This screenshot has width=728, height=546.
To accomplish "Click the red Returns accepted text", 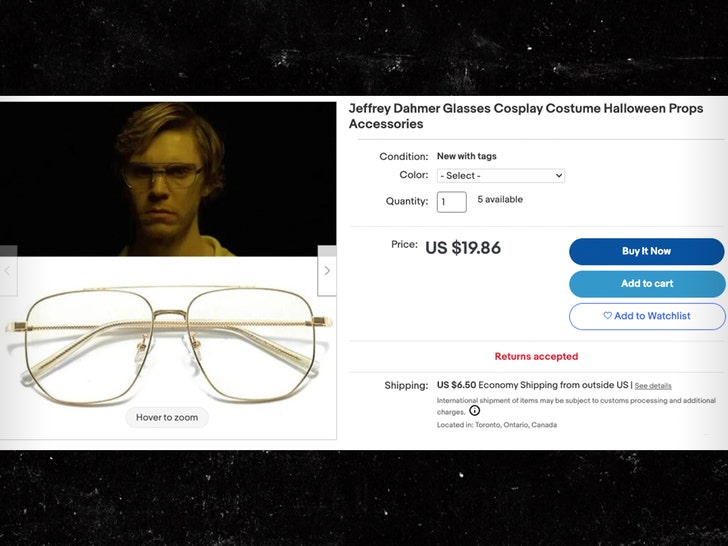I will coord(536,357).
